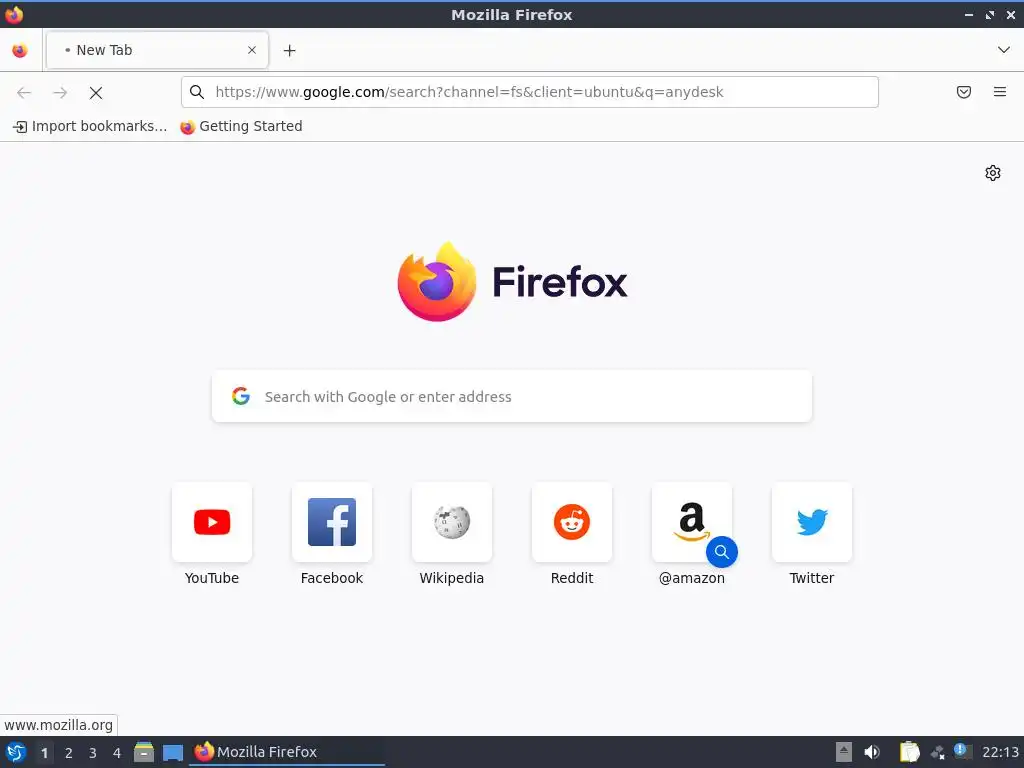Show desktop from taskbar icon

[172, 753]
